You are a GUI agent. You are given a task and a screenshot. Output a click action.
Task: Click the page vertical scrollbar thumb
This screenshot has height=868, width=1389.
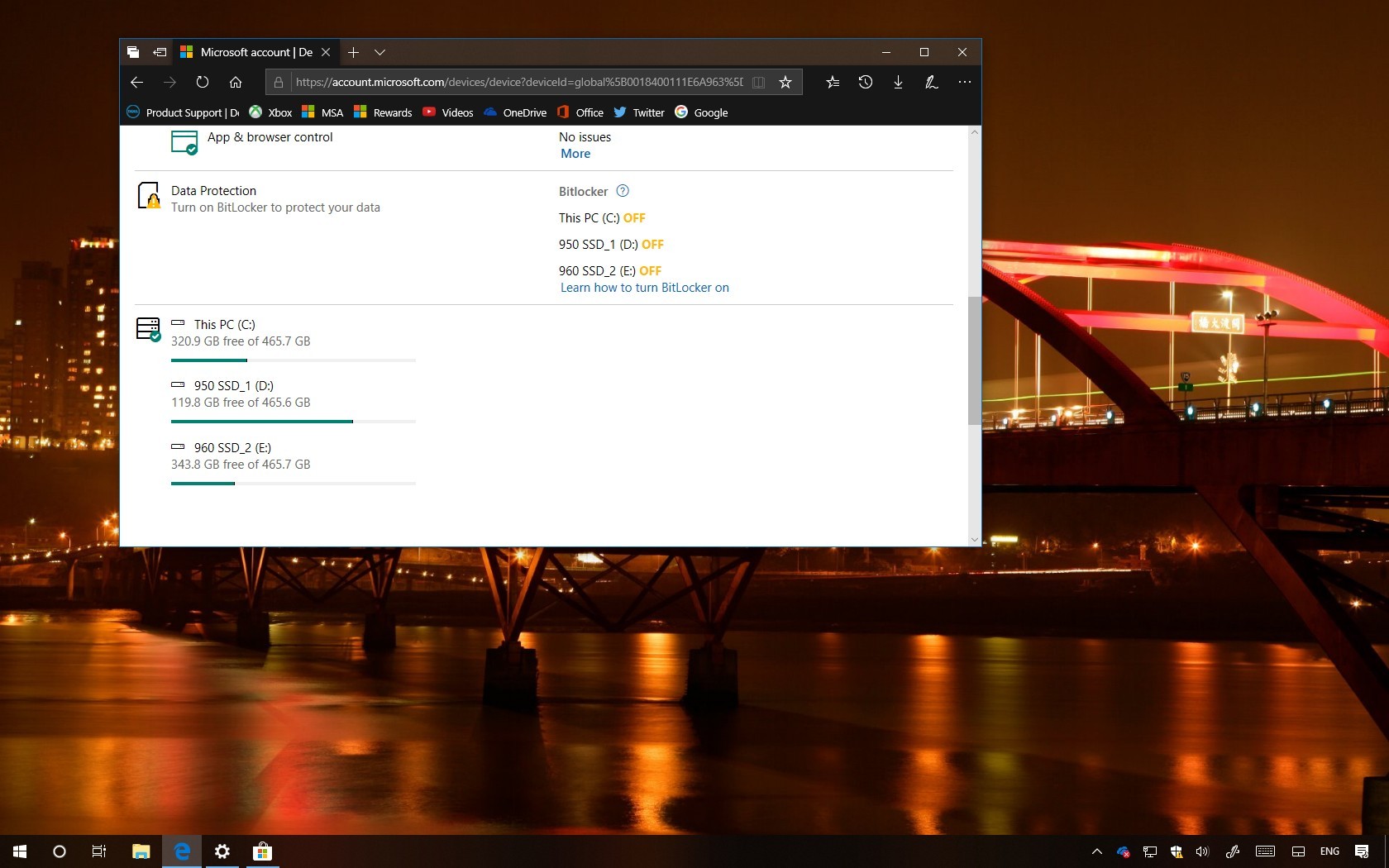(x=974, y=360)
